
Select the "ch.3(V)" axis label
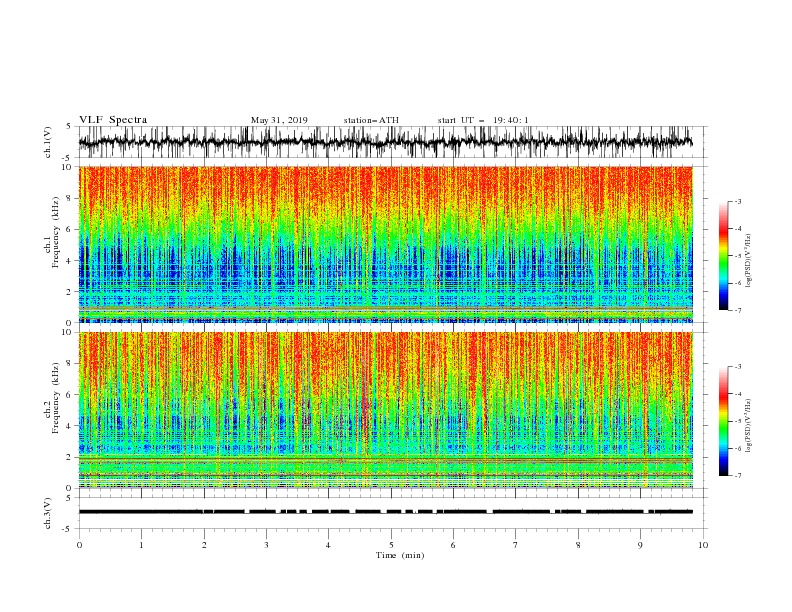coord(48,513)
